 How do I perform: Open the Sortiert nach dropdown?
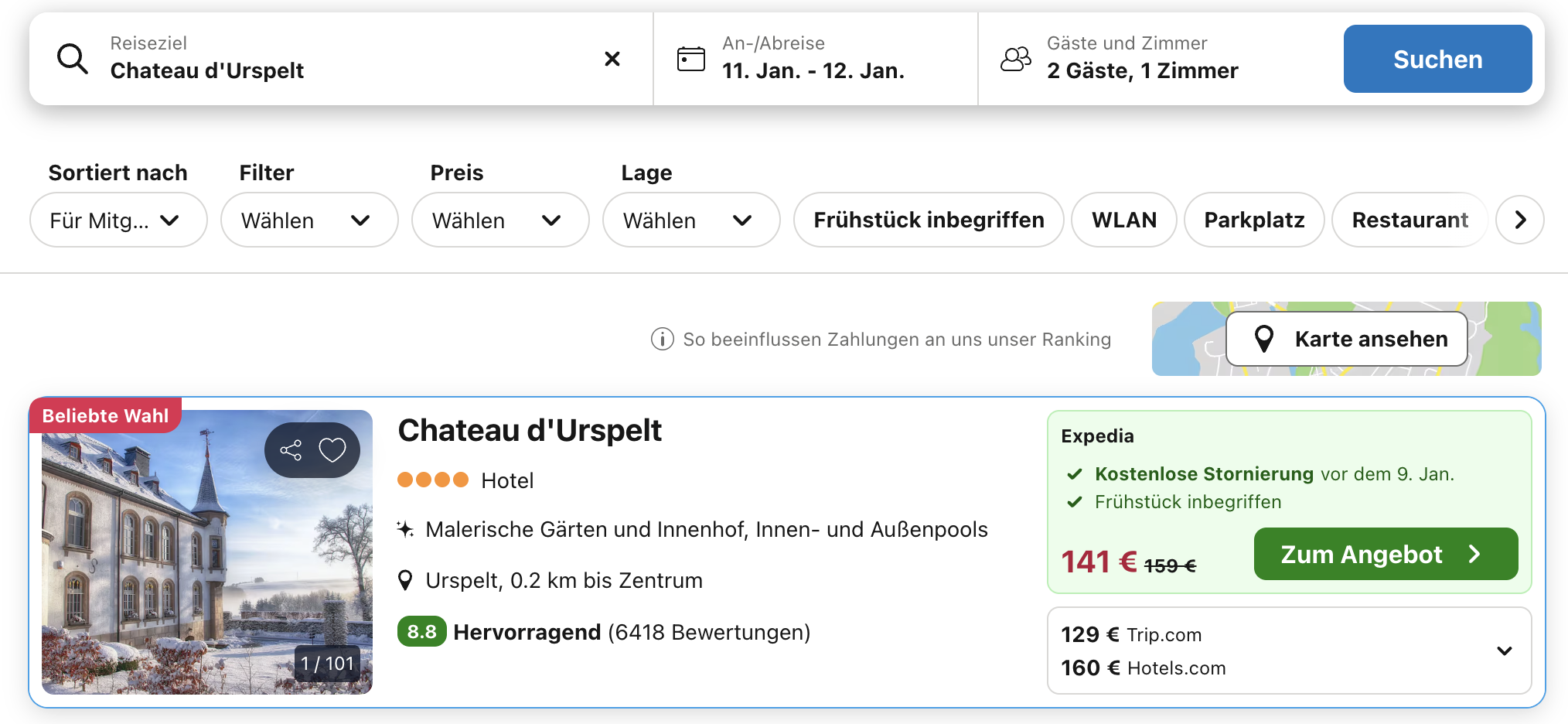[x=118, y=220]
